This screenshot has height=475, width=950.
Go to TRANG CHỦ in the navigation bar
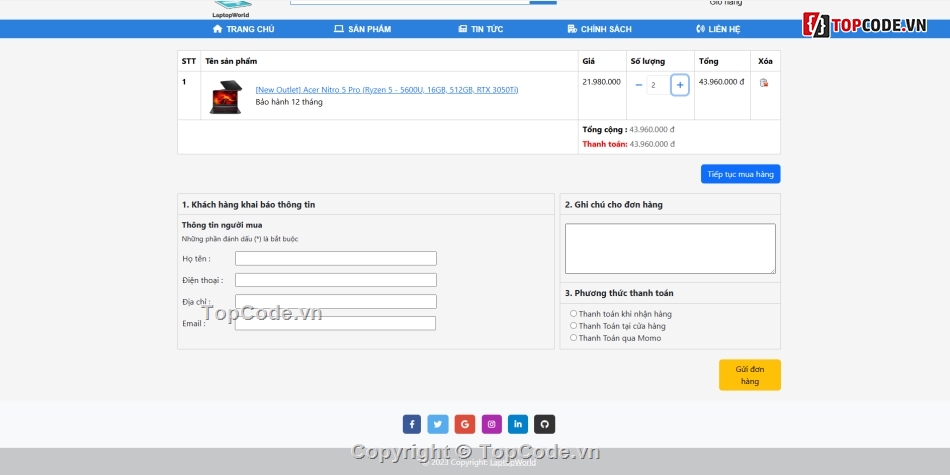pyautogui.click(x=244, y=29)
